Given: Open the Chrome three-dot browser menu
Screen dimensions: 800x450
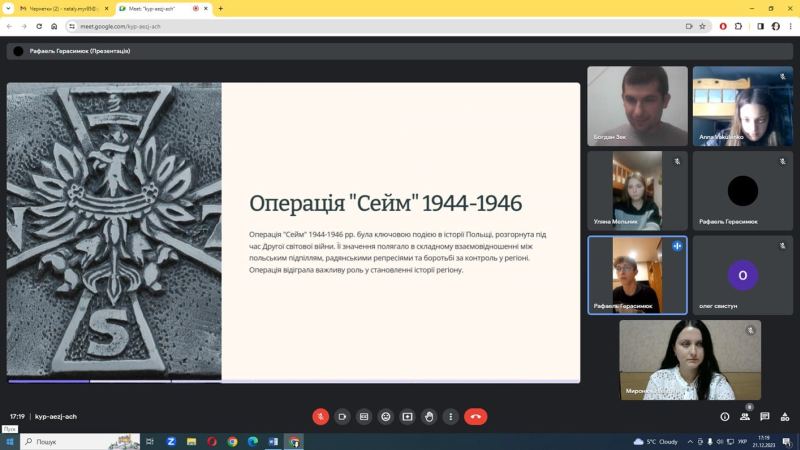Looking at the screenshot, I should point(790,26).
